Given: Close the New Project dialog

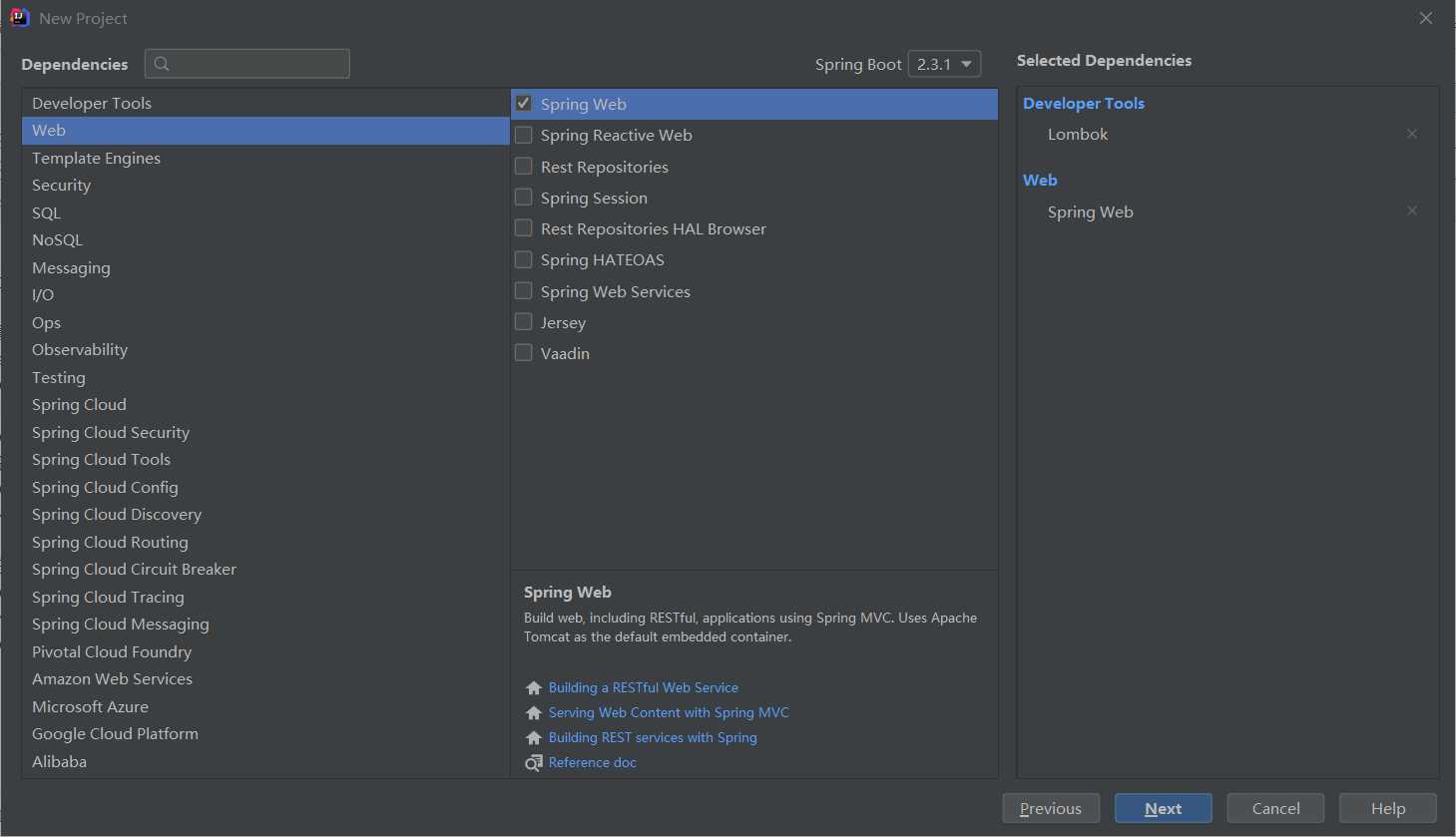Looking at the screenshot, I should click(x=1426, y=18).
